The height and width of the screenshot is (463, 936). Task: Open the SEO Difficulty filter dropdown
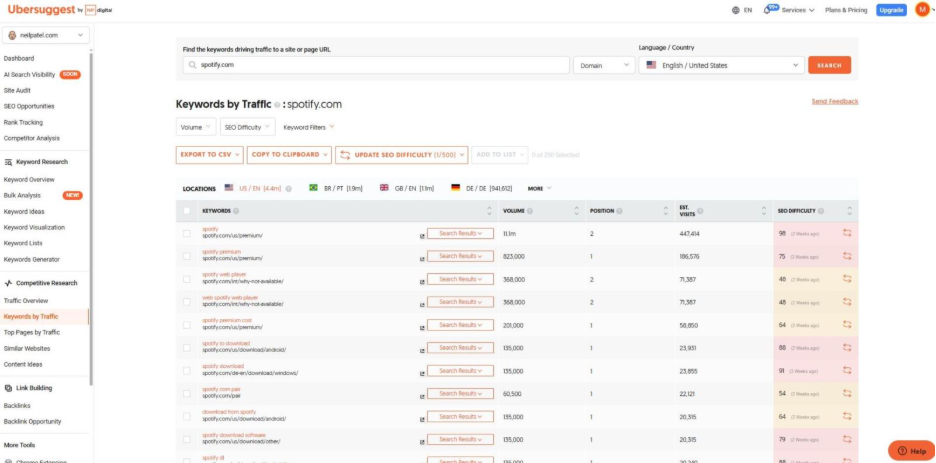[248, 127]
